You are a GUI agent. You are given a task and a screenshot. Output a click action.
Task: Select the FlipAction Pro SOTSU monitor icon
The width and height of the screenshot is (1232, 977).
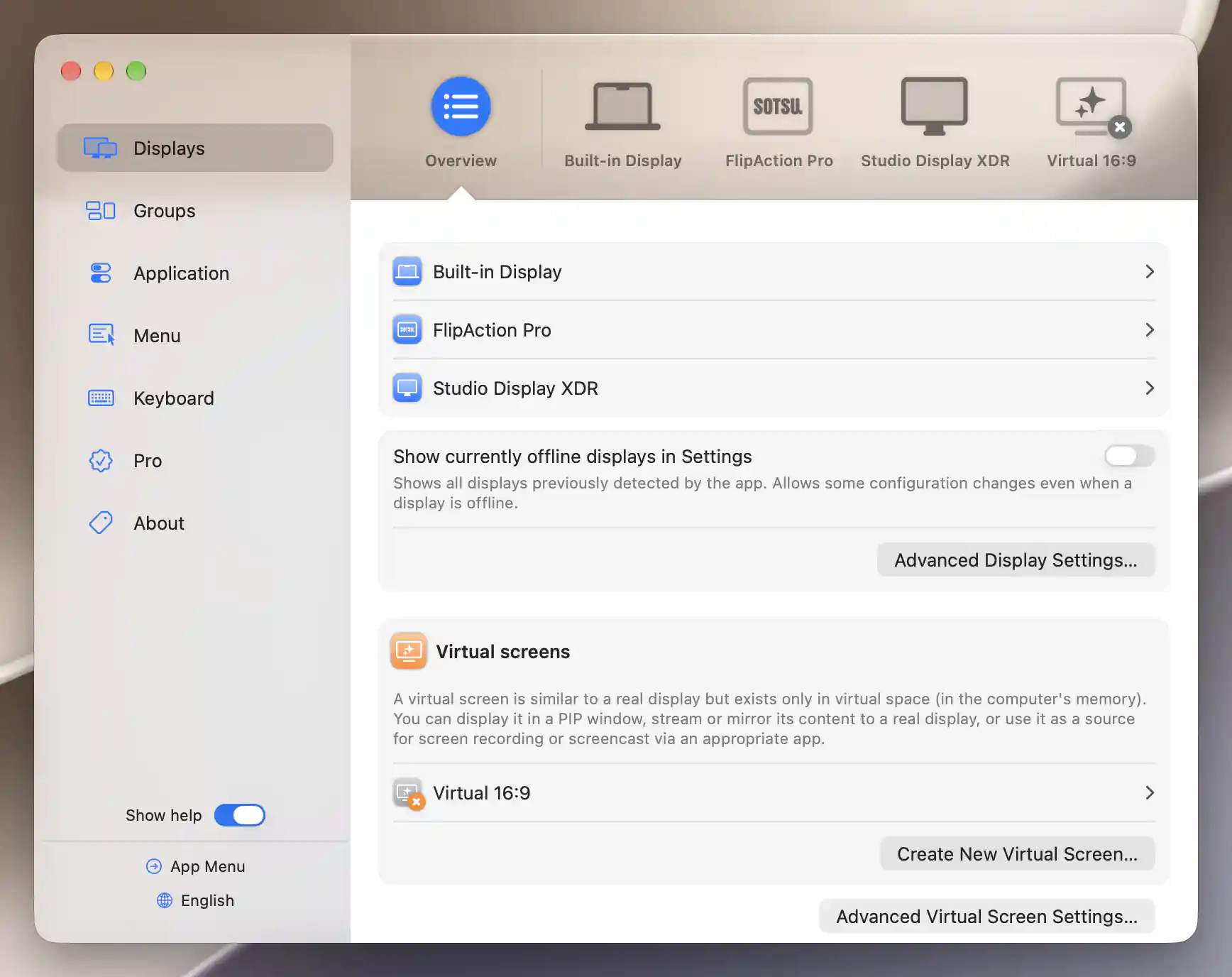click(x=778, y=107)
